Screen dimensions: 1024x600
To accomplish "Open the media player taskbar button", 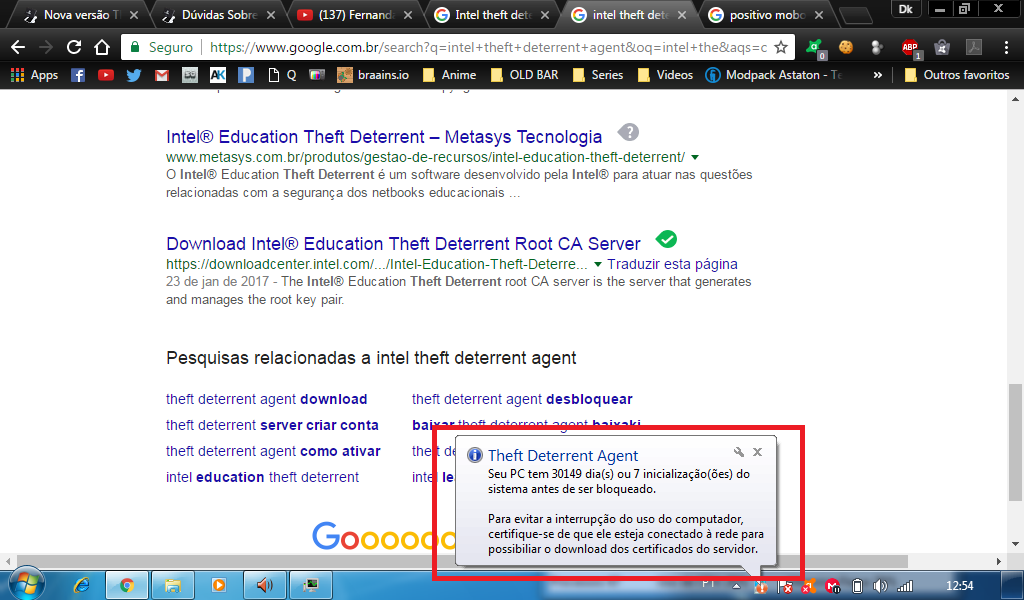I will 219,585.
